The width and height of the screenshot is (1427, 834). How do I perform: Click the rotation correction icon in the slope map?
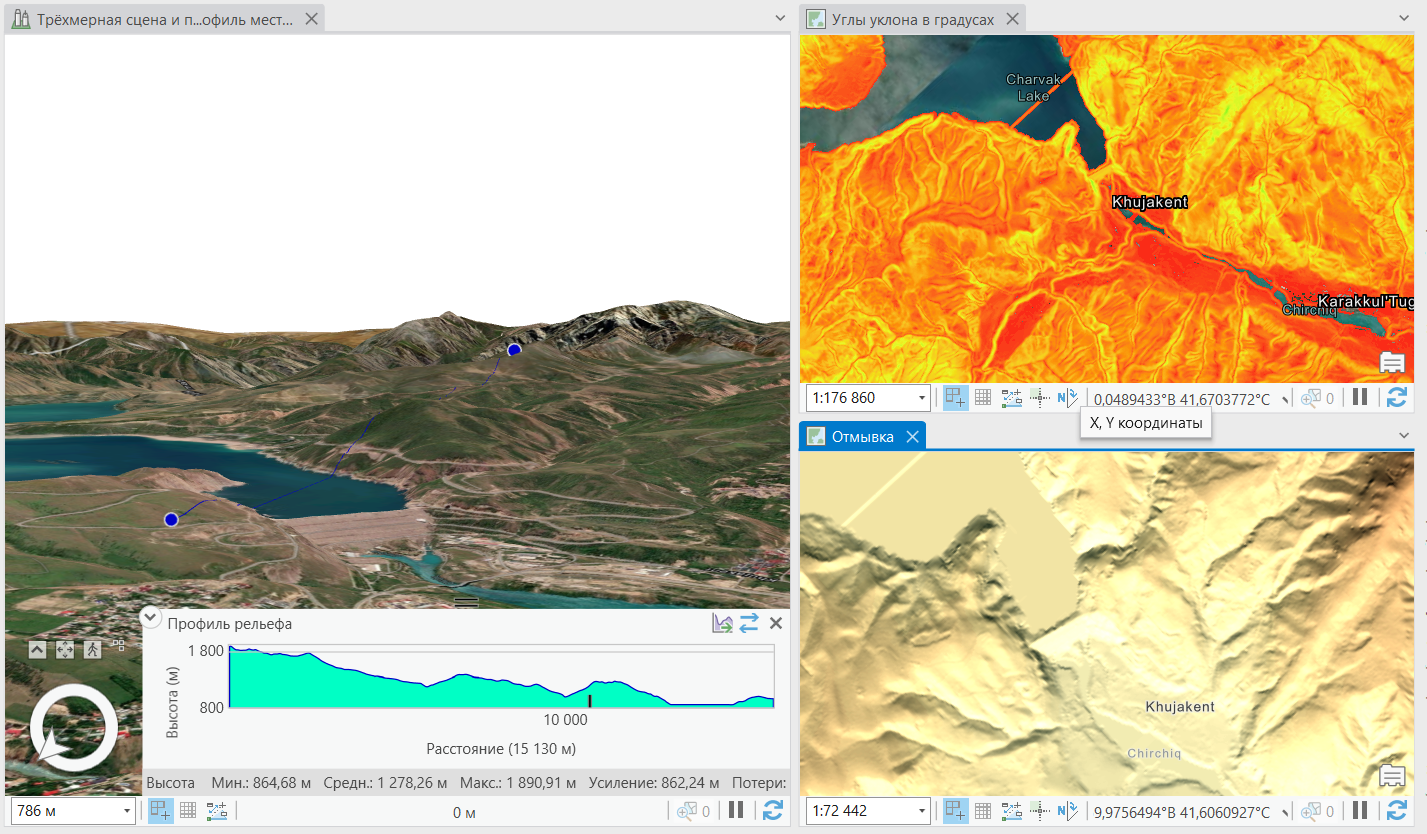(x=1067, y=398)
